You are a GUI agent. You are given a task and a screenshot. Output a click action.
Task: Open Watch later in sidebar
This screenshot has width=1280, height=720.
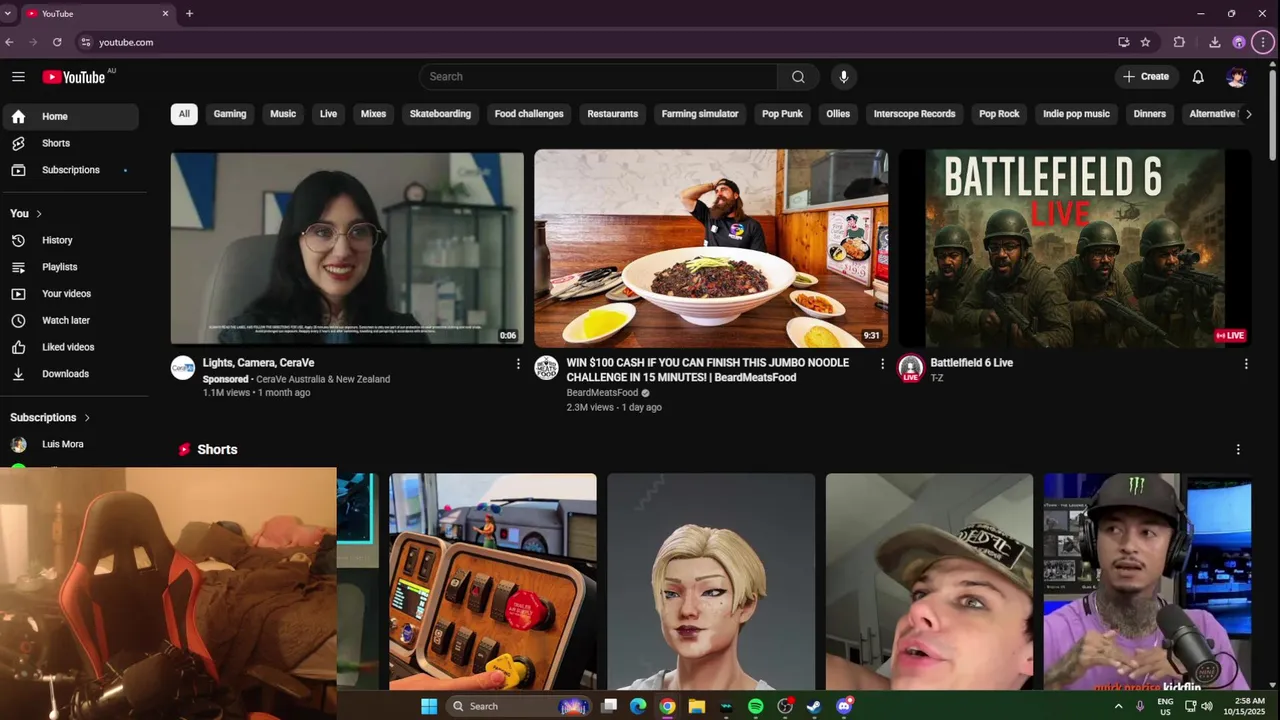coord(70,321)
